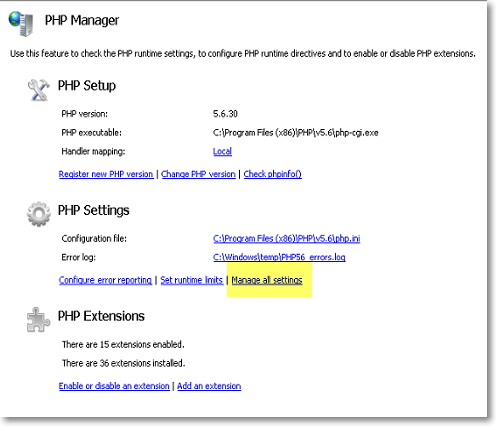This screenshot has height=426, width=496.
Task: Click the PHP Manager globe server icon
Action: tap(21, 23)
